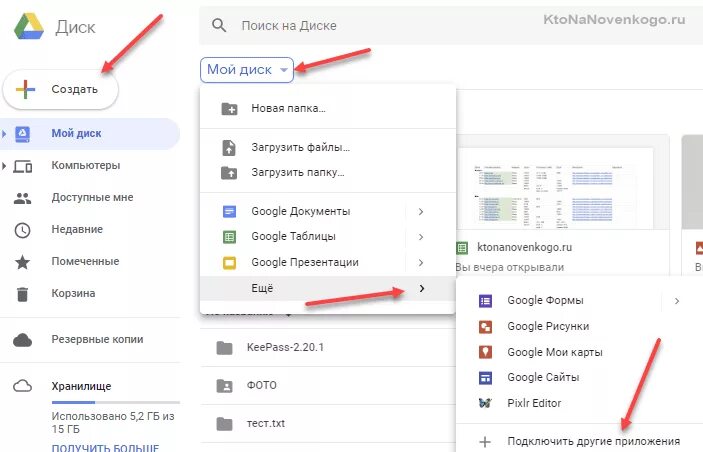This screenshot has height=452, width=703.
Task: Click the Поиск на Диске search field
Action: (x=451, y=26)
